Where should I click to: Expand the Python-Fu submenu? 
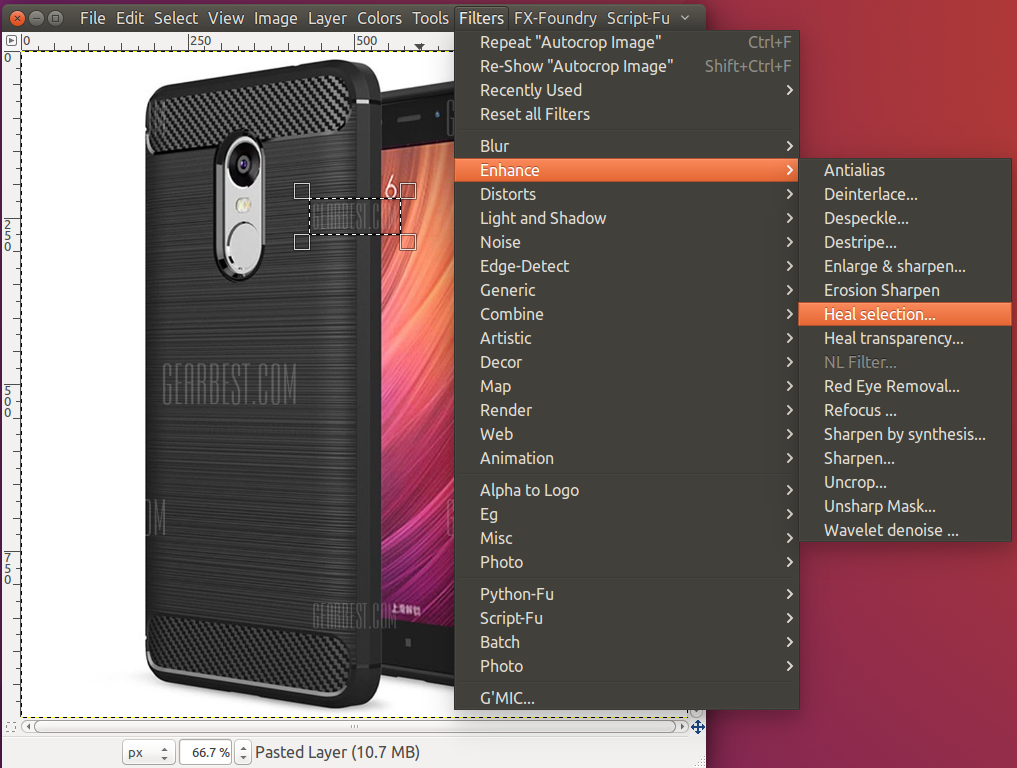627,594
